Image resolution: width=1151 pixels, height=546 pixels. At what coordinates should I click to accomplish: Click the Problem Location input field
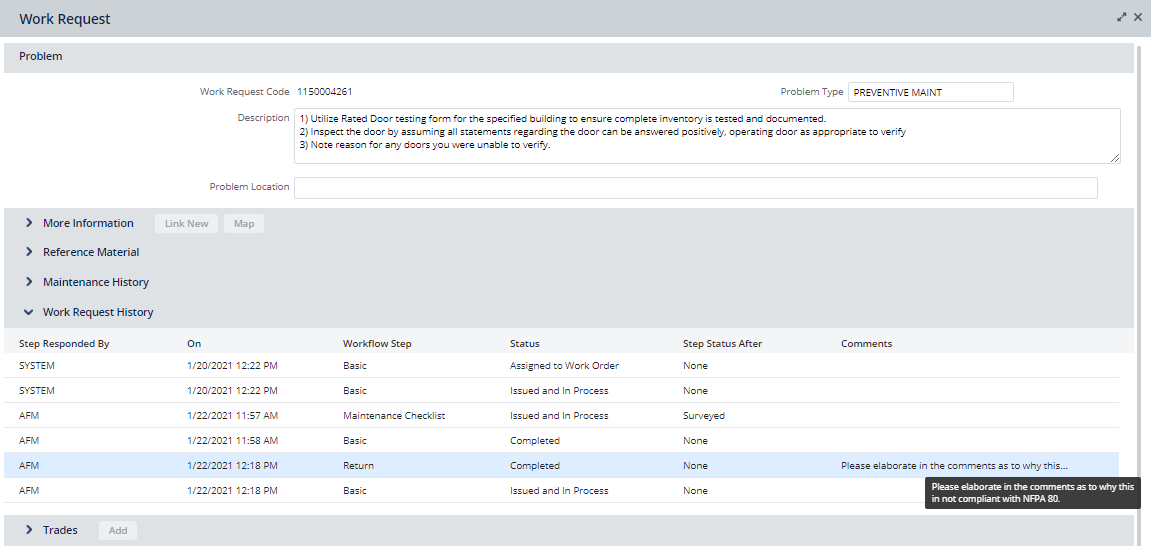tap(696, 188)
